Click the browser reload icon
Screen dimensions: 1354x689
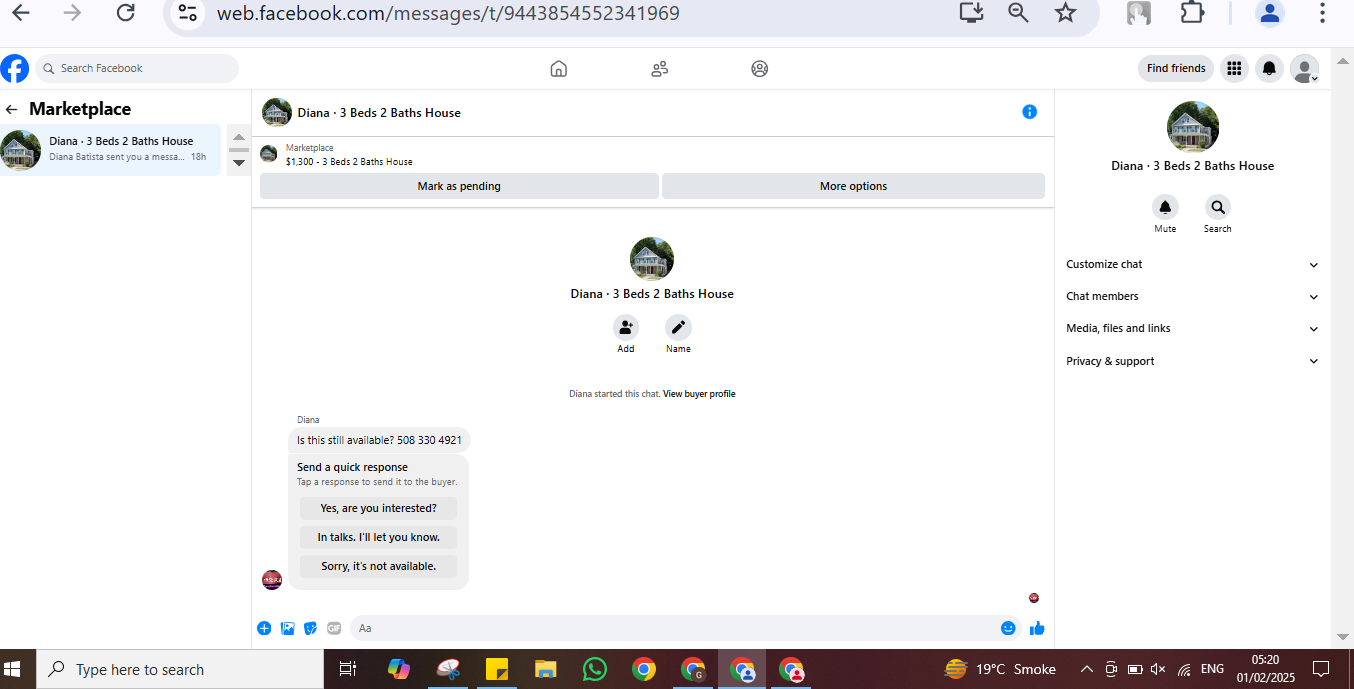point(125,13)
